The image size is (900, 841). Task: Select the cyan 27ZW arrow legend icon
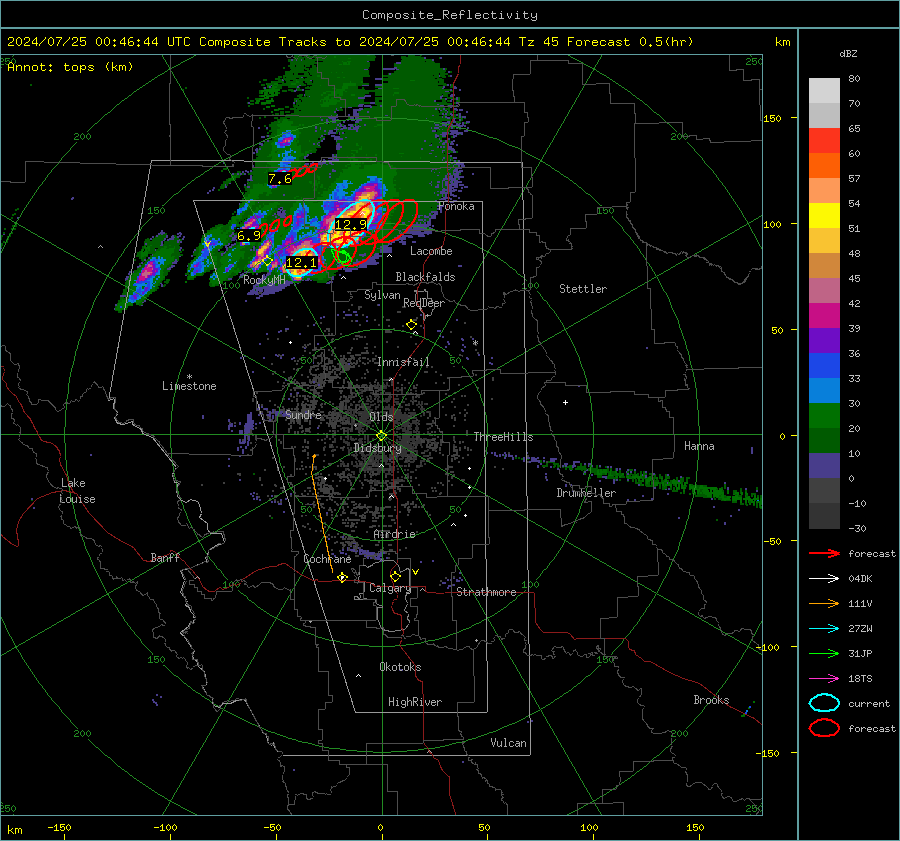tap(824, 629)
